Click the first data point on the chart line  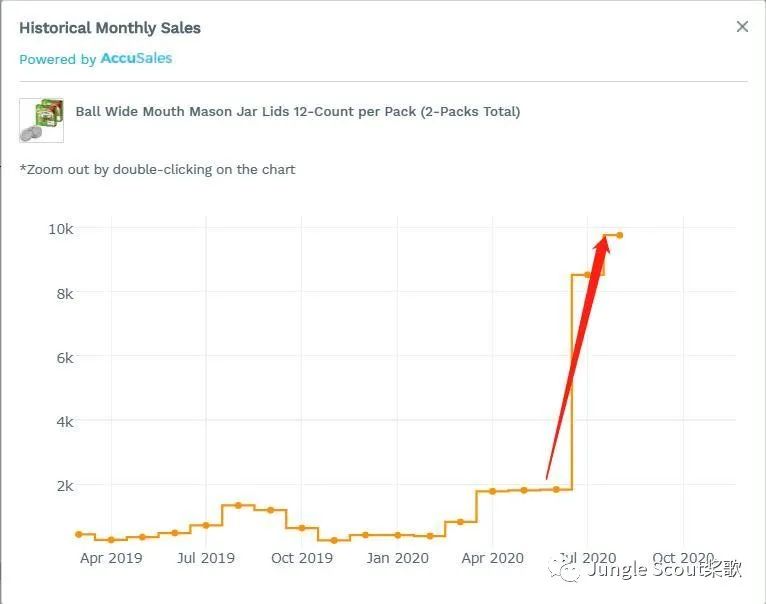click(79, 534)
